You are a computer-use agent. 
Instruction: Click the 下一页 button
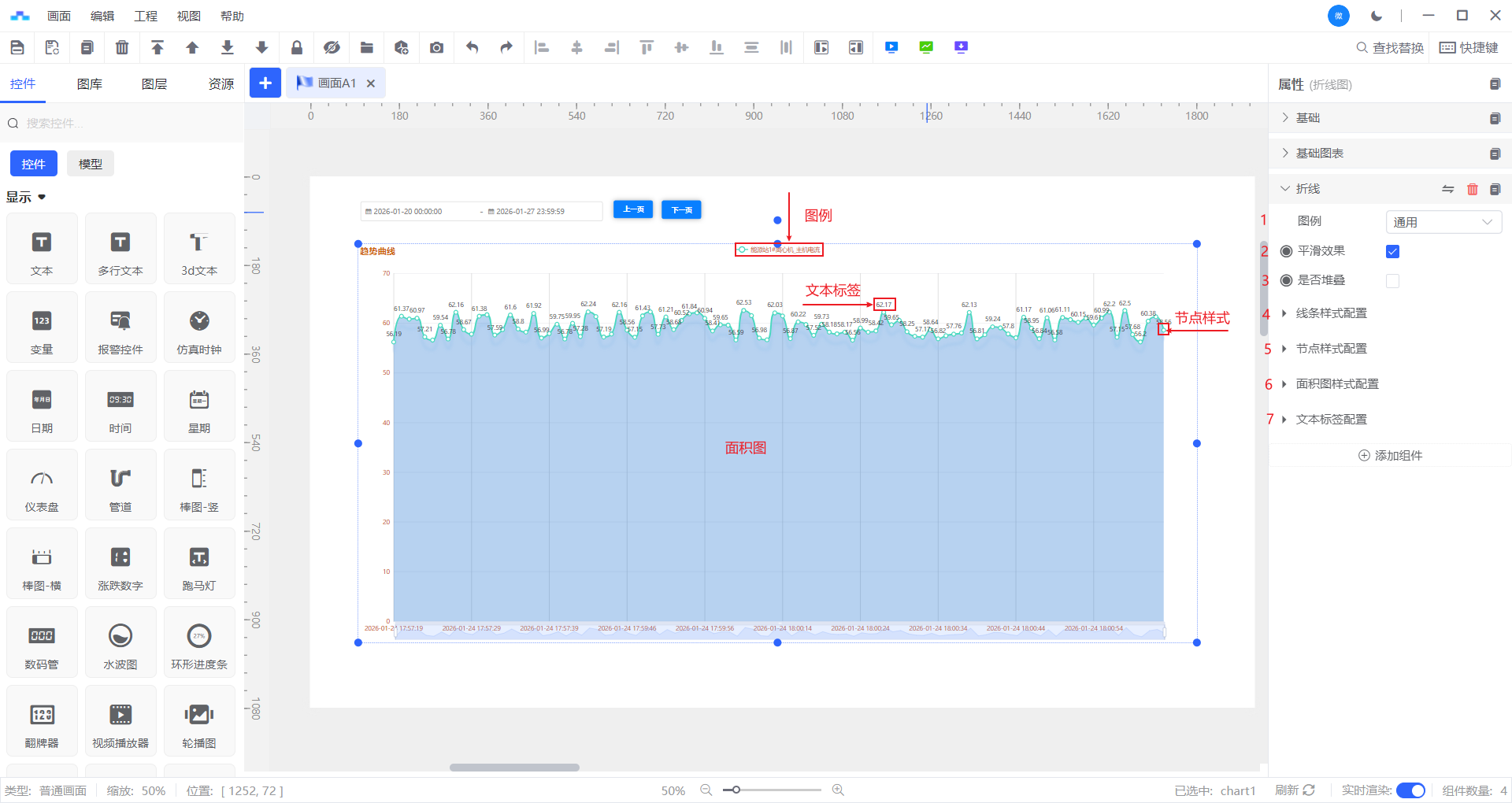[681, 210]
